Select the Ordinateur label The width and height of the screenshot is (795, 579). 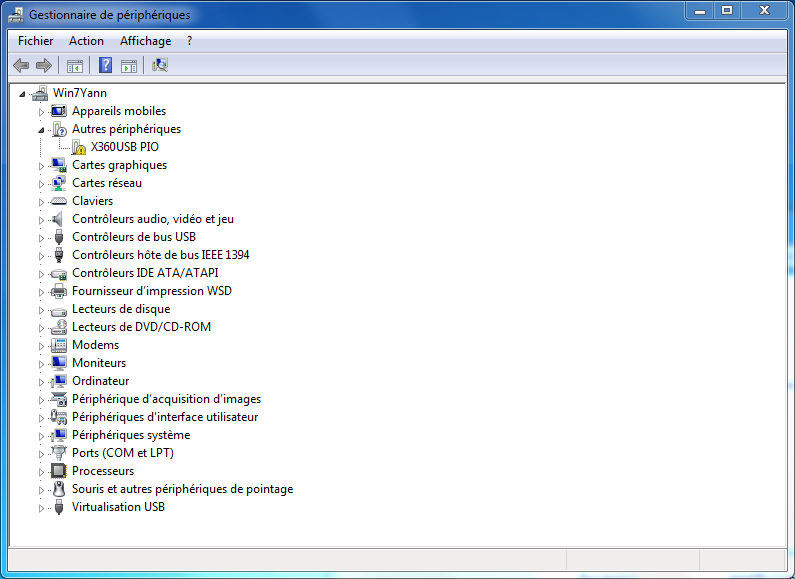(x=100, y=381)
